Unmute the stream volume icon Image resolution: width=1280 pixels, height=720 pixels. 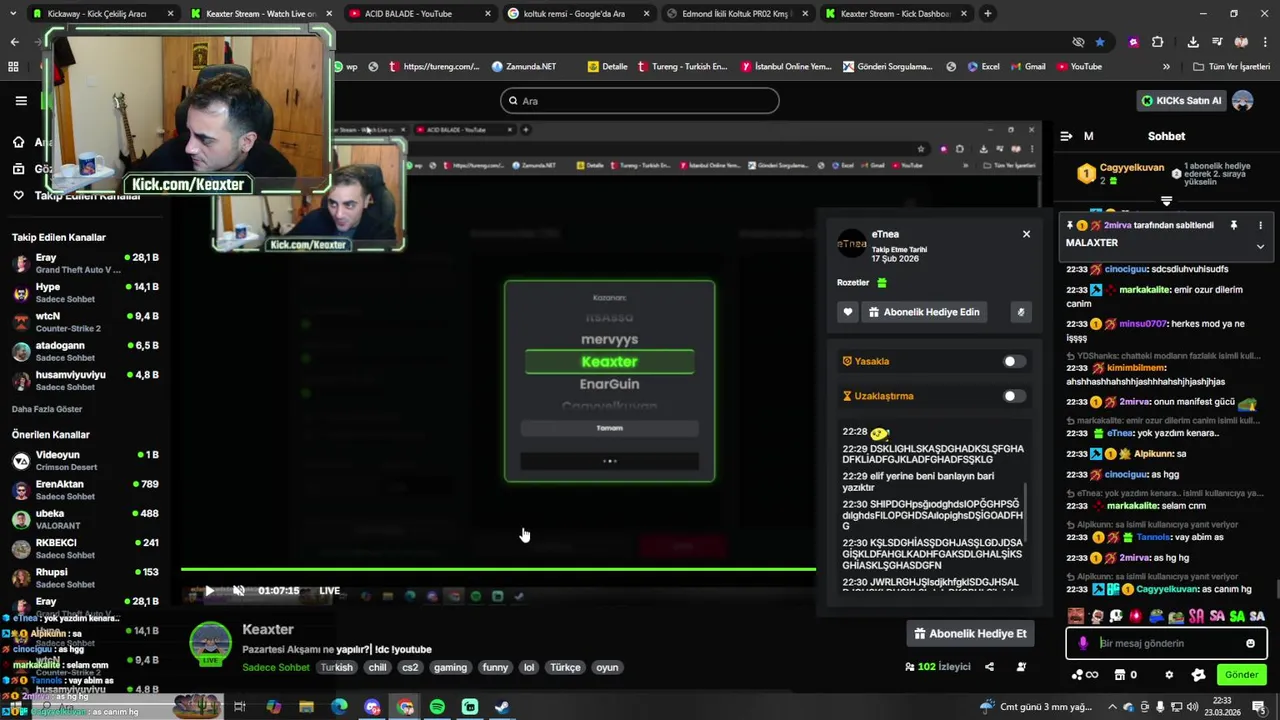pos(238,590)
